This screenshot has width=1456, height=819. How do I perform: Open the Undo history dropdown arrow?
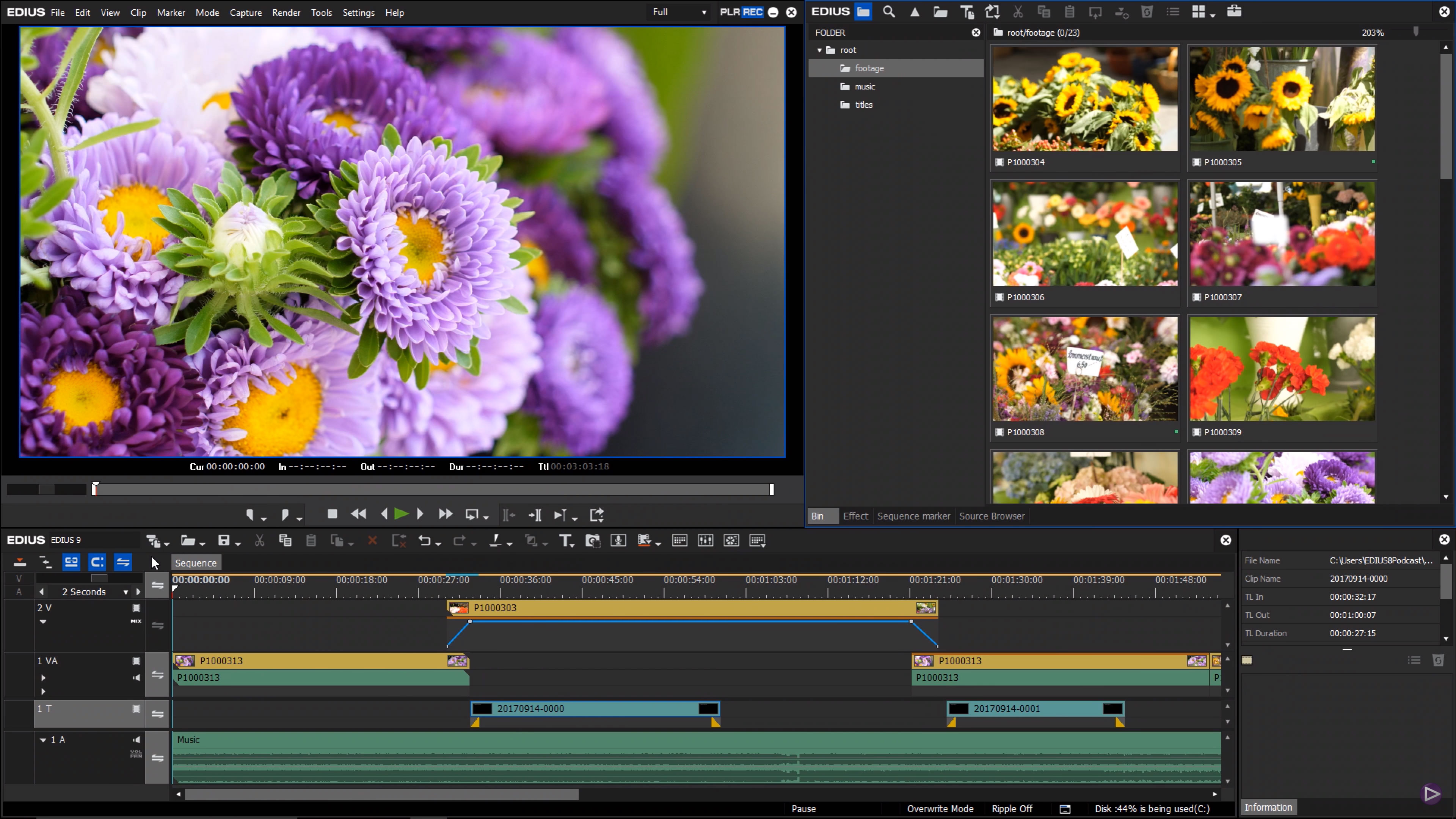click(438, 544)
